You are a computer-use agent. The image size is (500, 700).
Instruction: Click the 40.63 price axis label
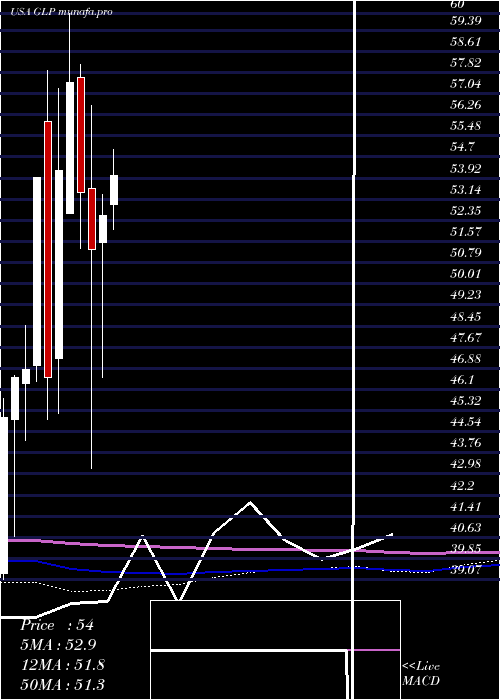pyautogui.click(x=466, y=528)
